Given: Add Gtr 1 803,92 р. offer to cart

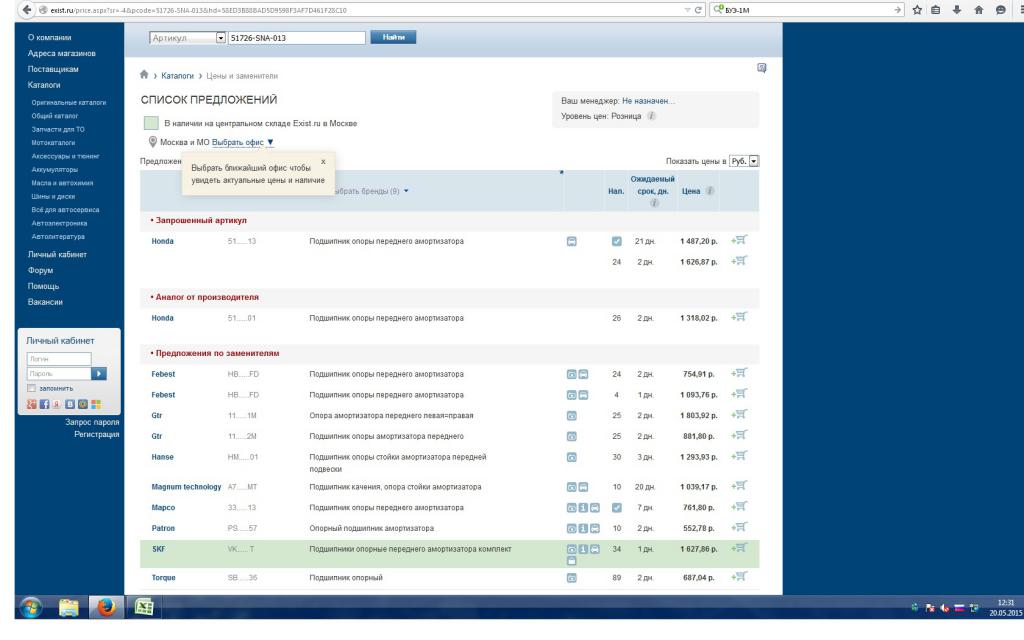Looking at the screenshot, I should (739, 415).
